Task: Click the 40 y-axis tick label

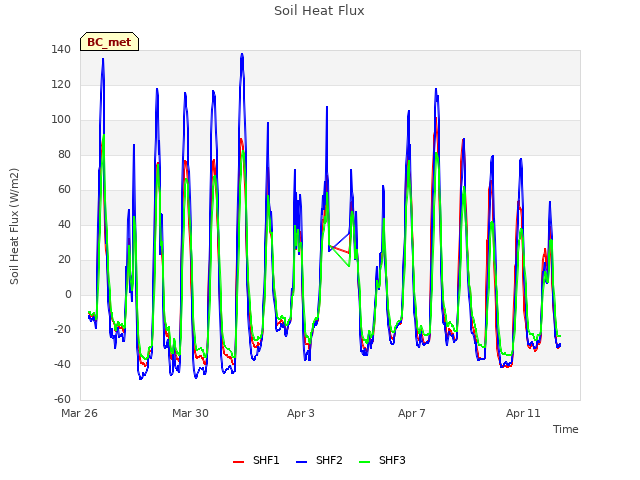Action: click(x=64, y=224)
